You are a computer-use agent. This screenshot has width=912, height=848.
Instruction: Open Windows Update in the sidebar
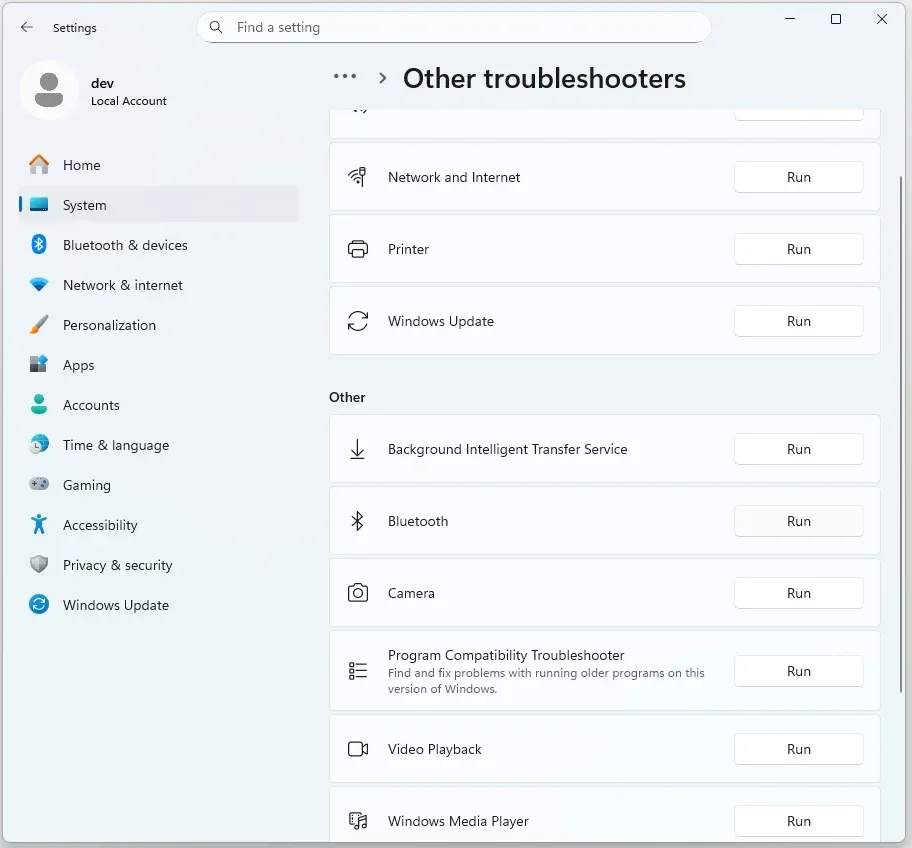point(159,605)
